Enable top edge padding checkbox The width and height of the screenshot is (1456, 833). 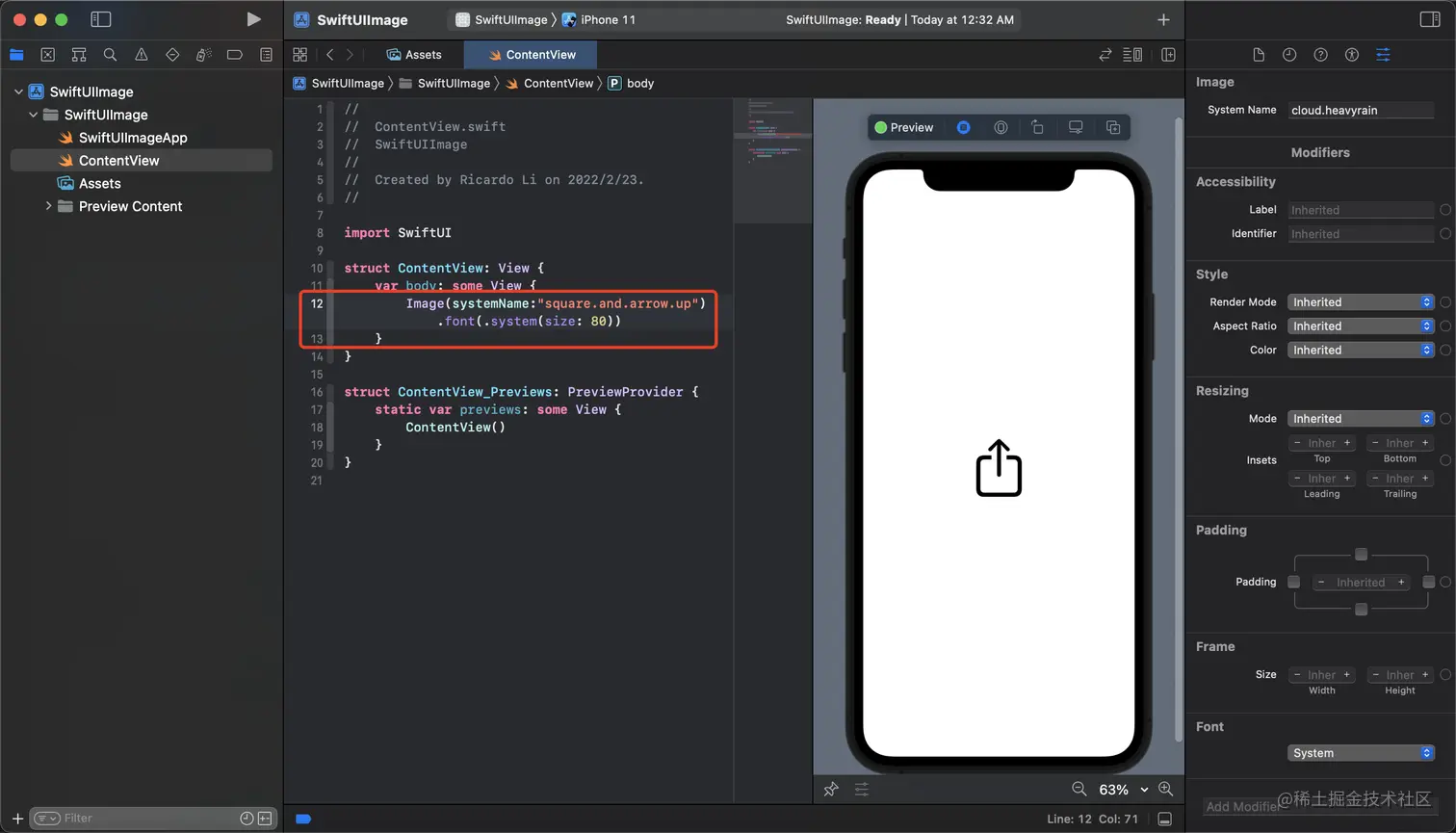tap(1361, 555)
